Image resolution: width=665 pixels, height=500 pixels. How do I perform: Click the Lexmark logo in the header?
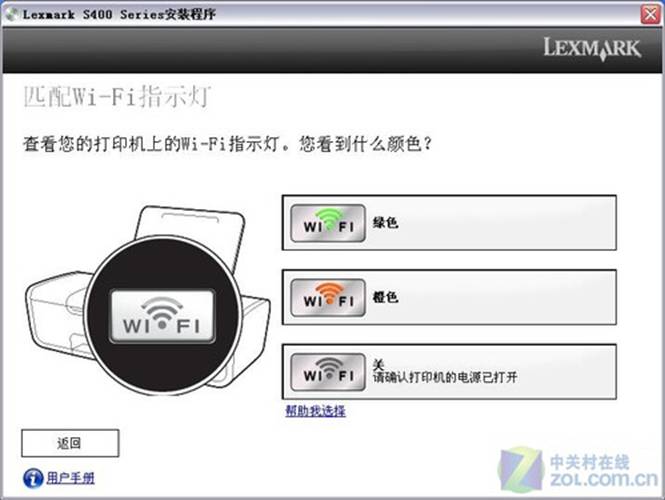[x=592, y=48]
